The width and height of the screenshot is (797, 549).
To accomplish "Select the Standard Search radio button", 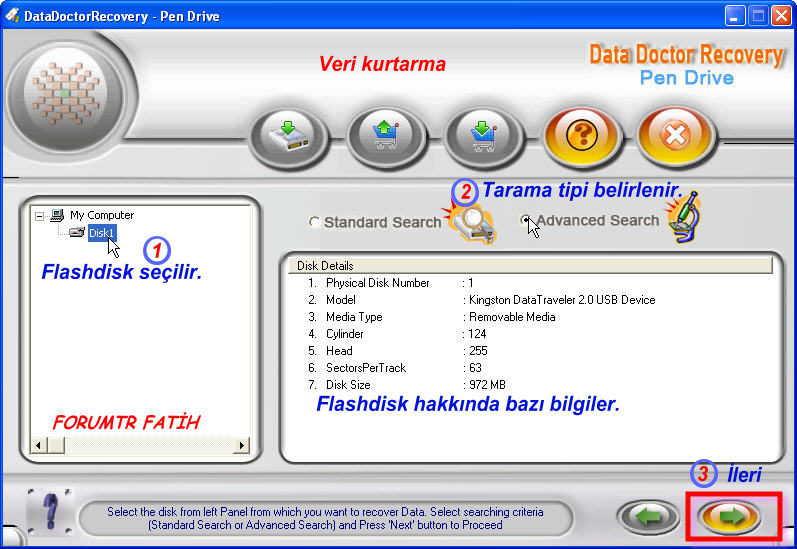I will coord(315,222).
